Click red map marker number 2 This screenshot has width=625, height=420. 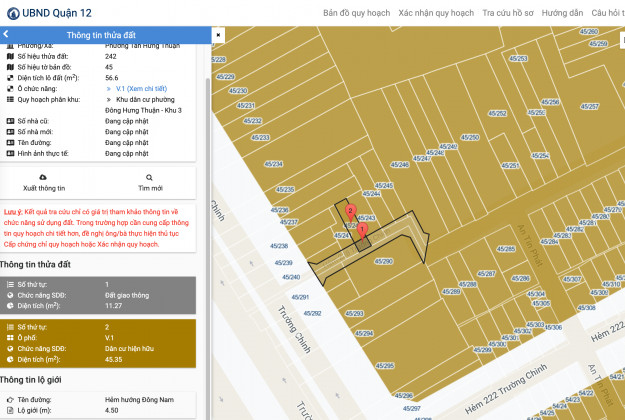pyautogui.click(x=349, y=212)
